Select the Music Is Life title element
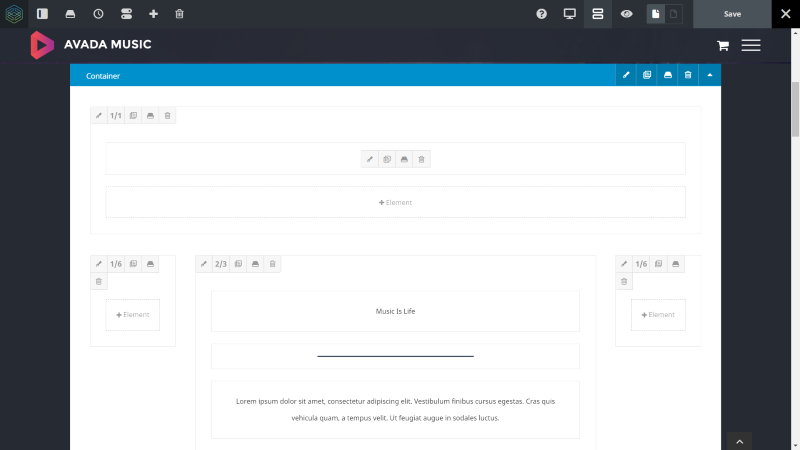Screen dimensions: 800x450 coord(395,311)
